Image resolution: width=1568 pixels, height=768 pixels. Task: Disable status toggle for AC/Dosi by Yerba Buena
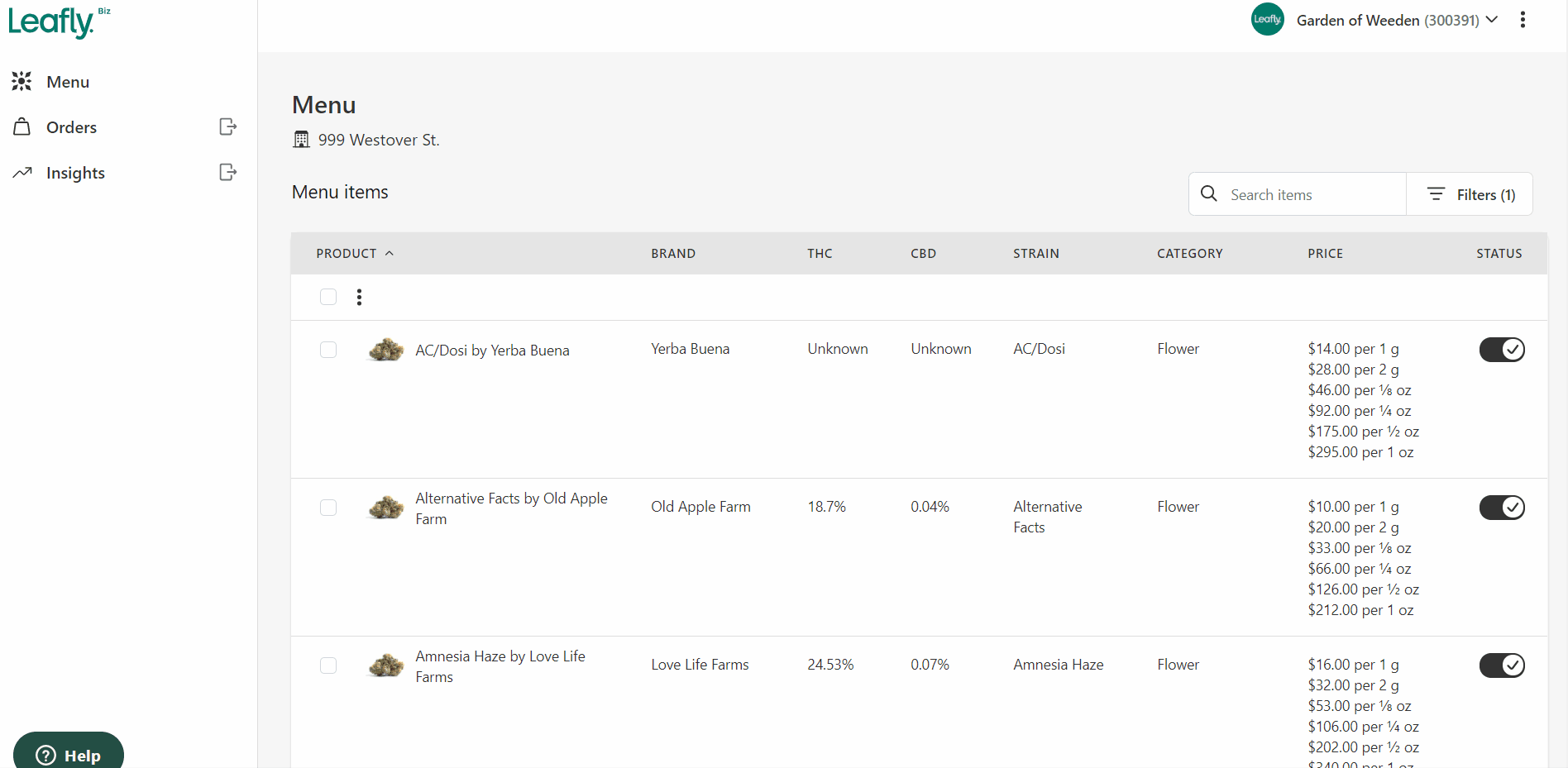[x=1502, y=350]
